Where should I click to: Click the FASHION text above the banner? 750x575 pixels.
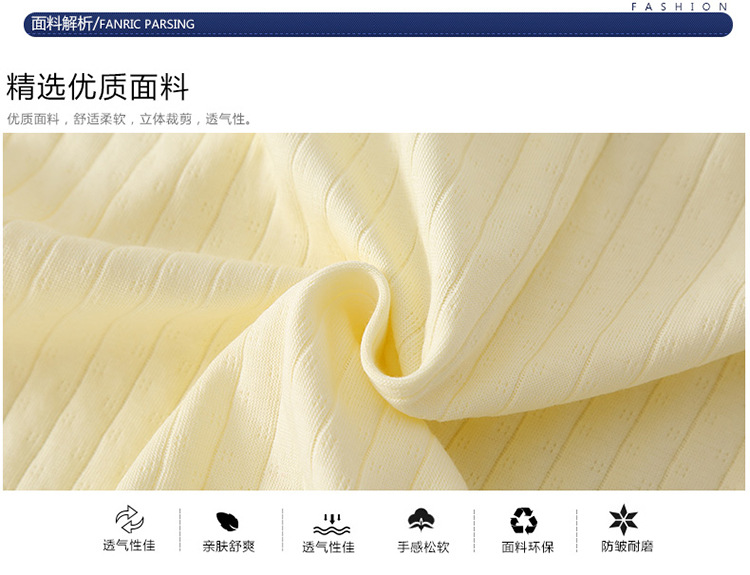pyautogui.click(x=679, y=7)
